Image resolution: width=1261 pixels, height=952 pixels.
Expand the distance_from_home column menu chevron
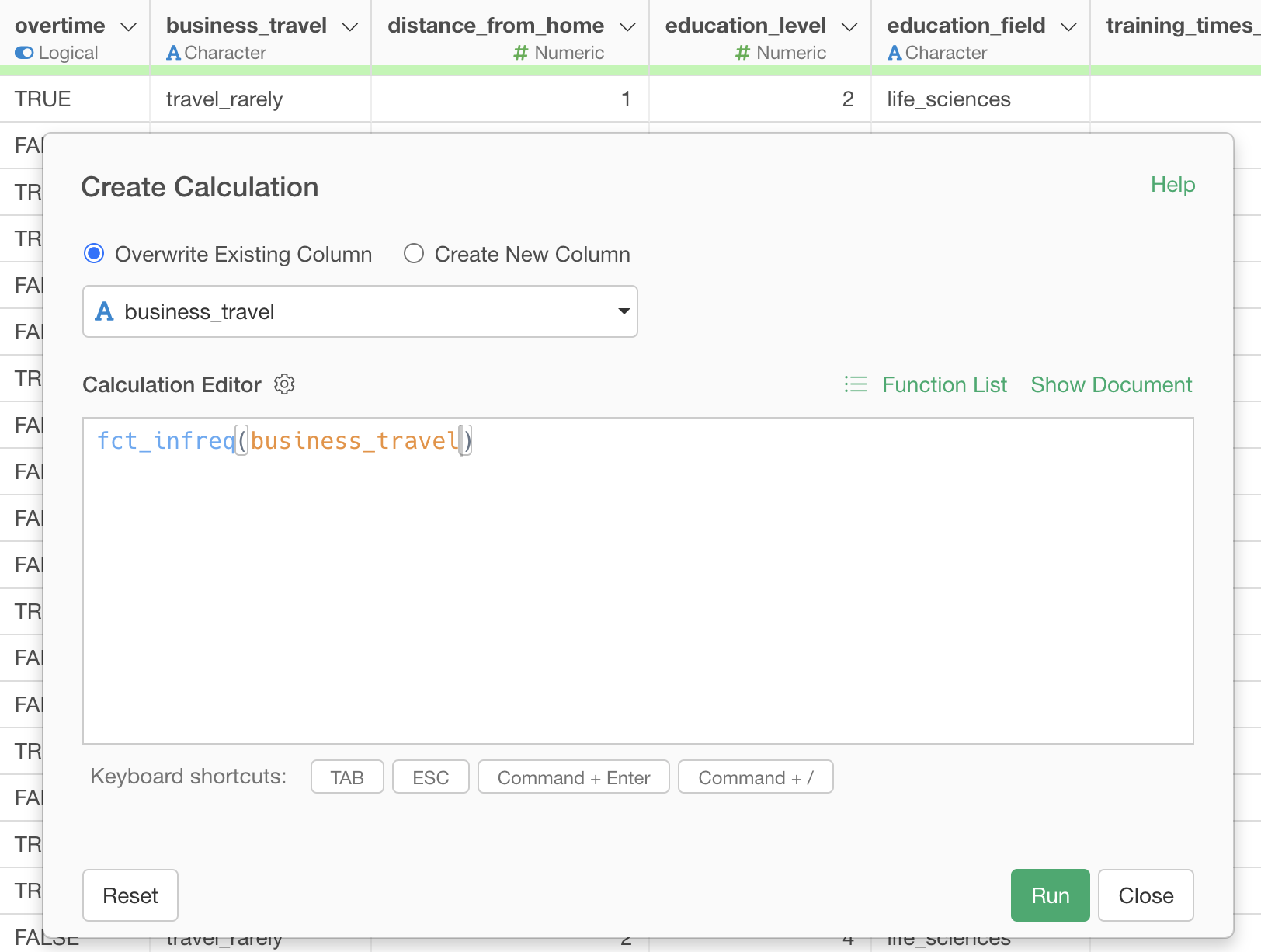coord(627,26)
